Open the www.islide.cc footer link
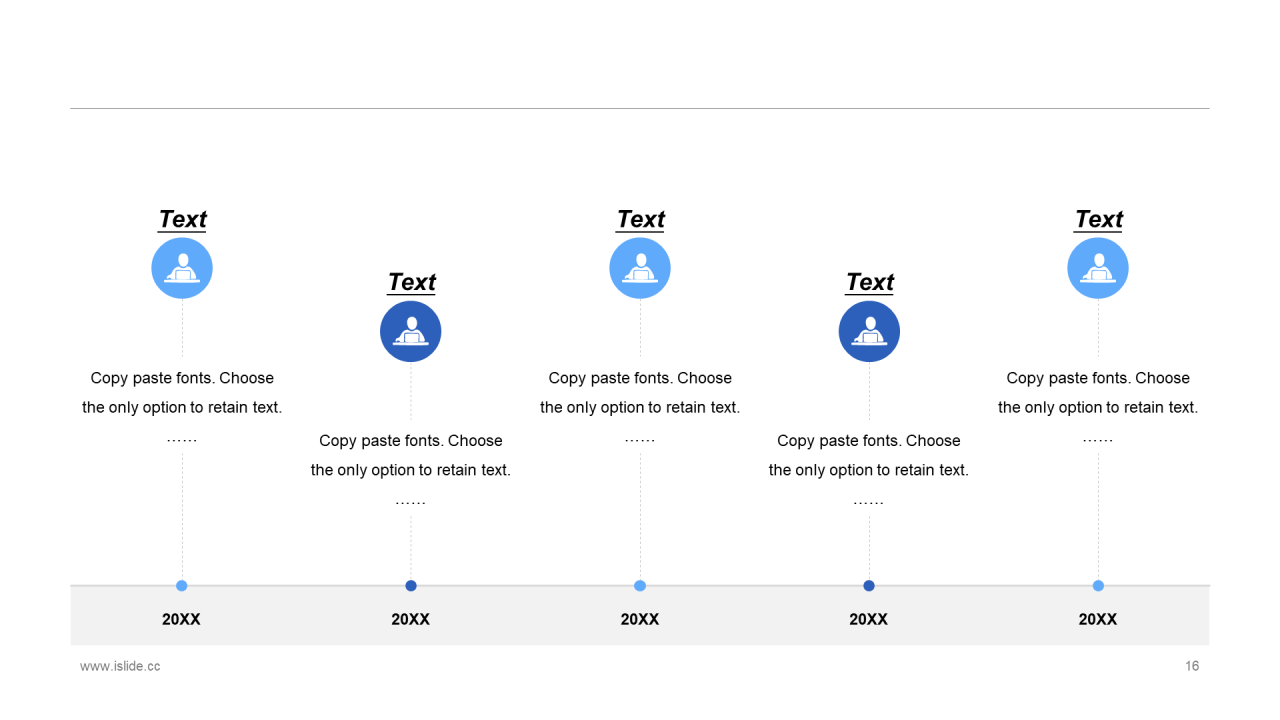1280x720 pixels. (x=120, y=666)
